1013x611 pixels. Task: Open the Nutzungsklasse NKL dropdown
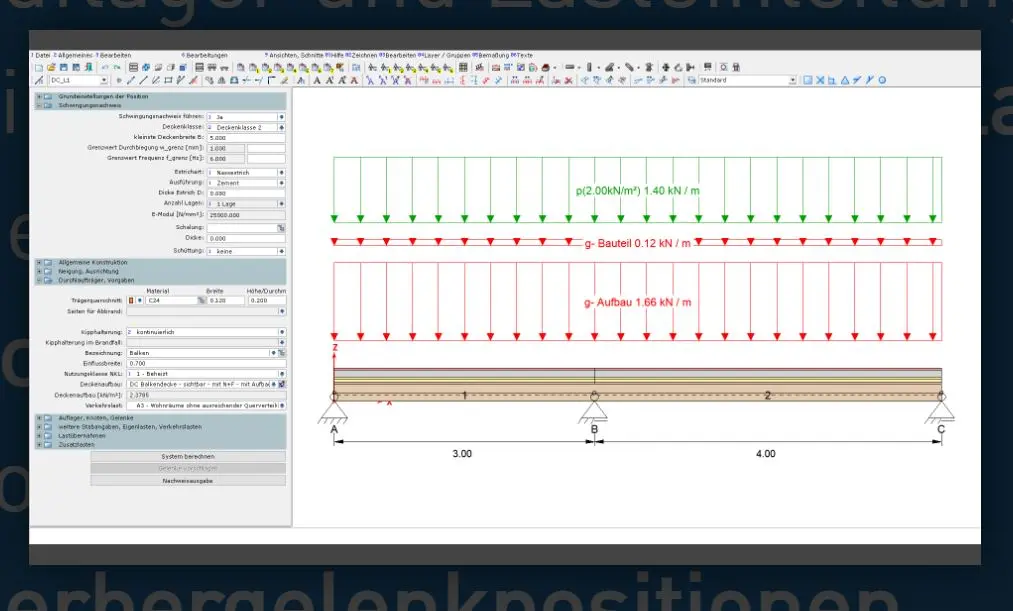click(x=282, y=374)
